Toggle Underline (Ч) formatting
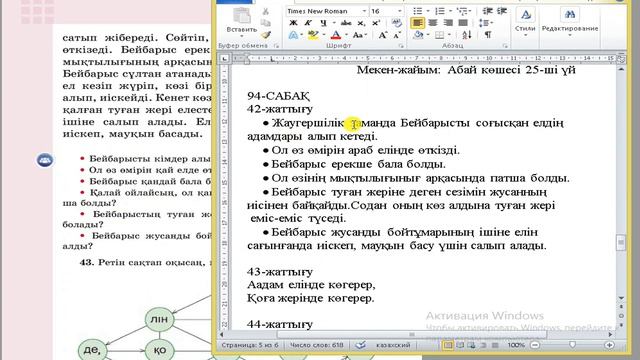Viewport: 640px width, 360px height. pos(323,23)
